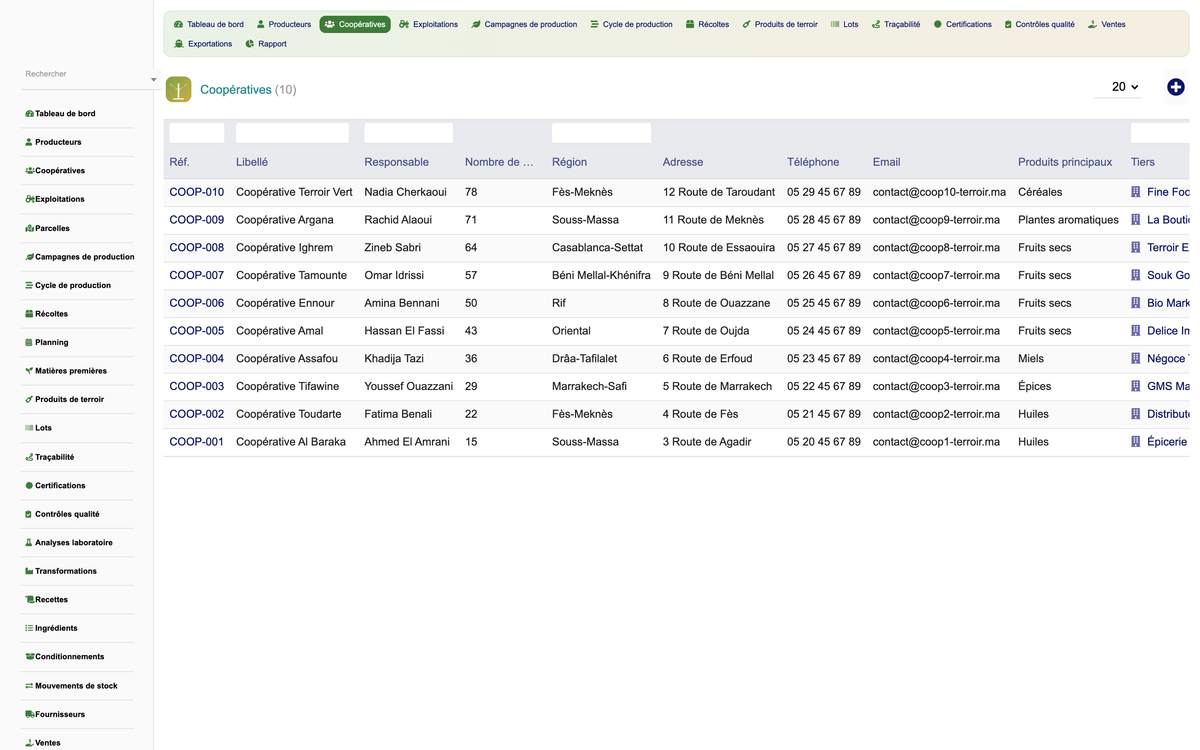Click Transformations icon in sidebar
This screenshot has height=750, width=1200.
tap(29, 571)
